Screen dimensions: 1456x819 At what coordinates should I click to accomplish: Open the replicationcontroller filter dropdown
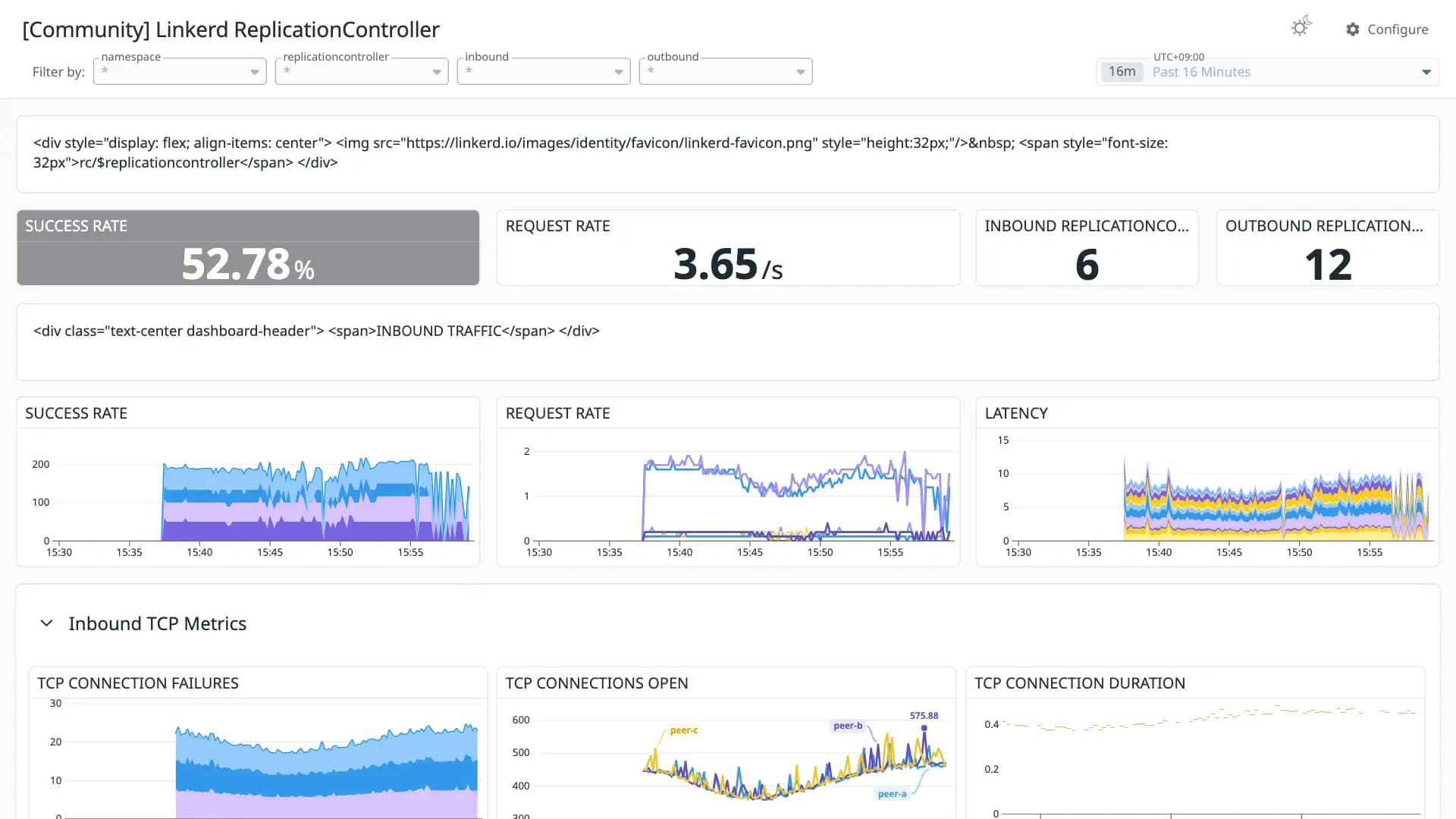point(362,71)
